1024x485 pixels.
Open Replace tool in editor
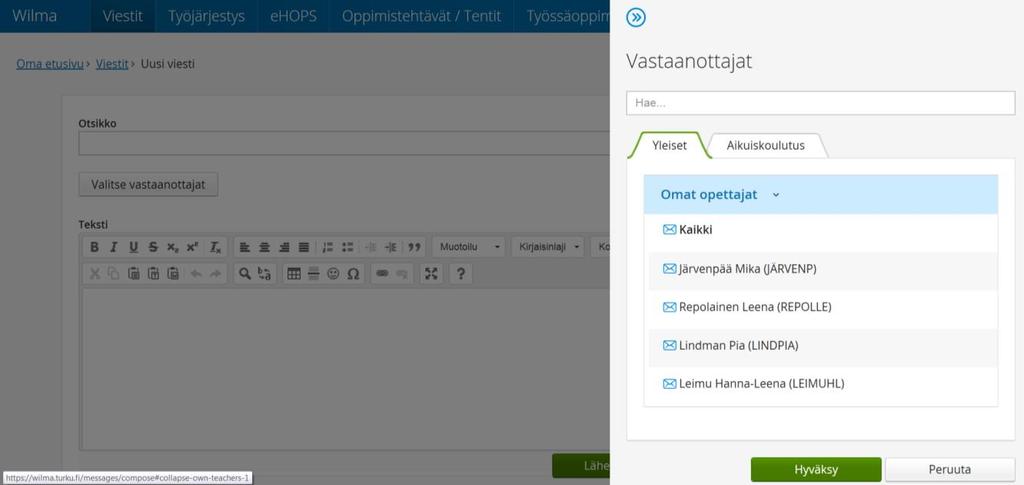pos(264,274)
